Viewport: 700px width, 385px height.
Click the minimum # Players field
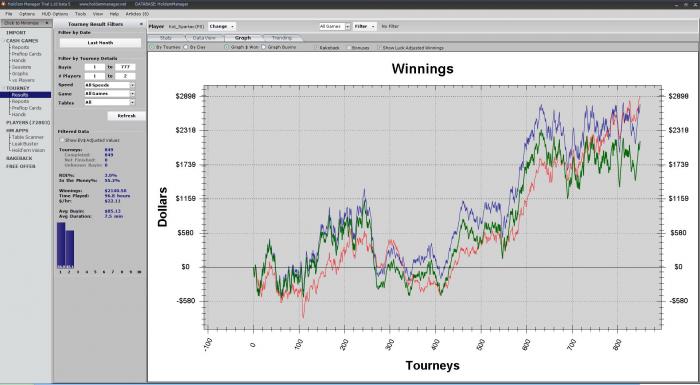pos(95,76)
